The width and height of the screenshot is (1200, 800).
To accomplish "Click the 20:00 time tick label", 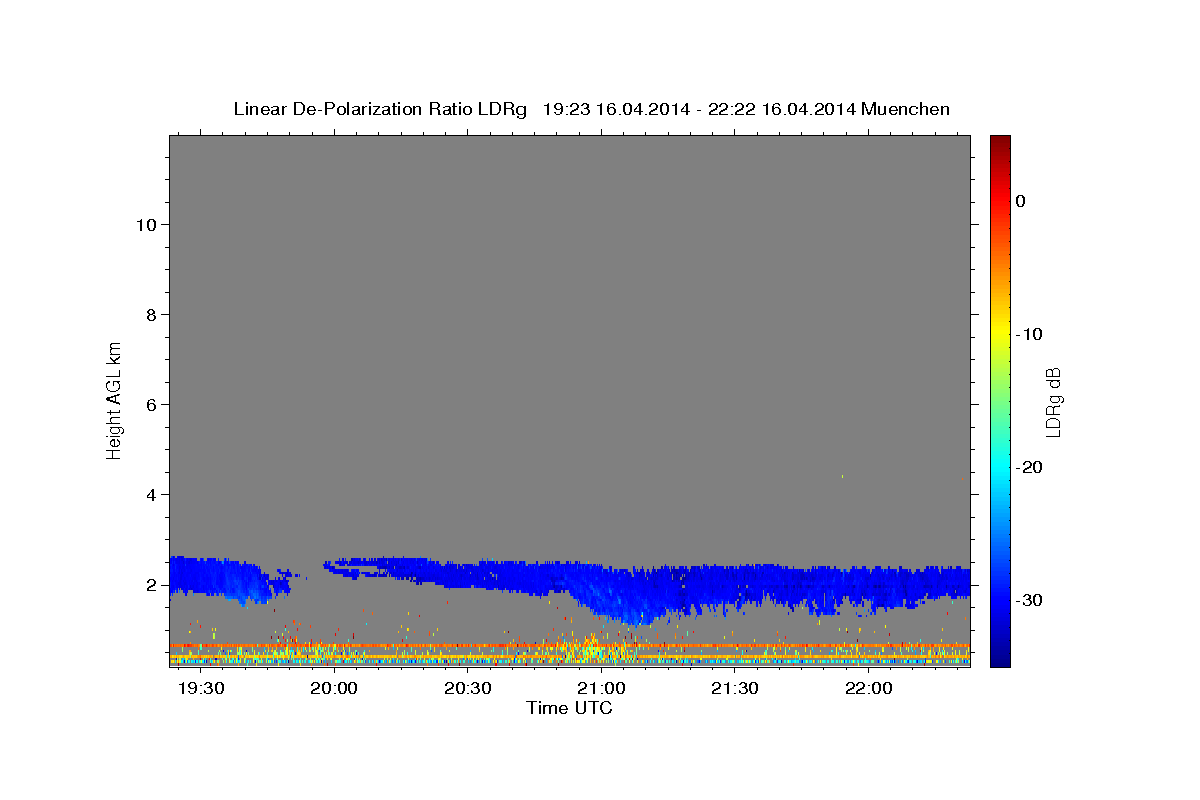I will [335, 689].
